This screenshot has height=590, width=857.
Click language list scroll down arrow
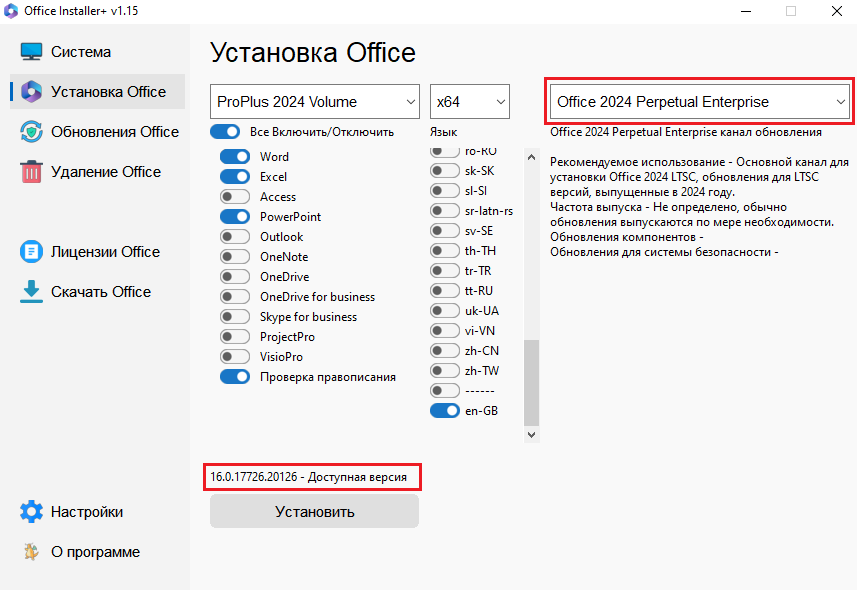531,435
